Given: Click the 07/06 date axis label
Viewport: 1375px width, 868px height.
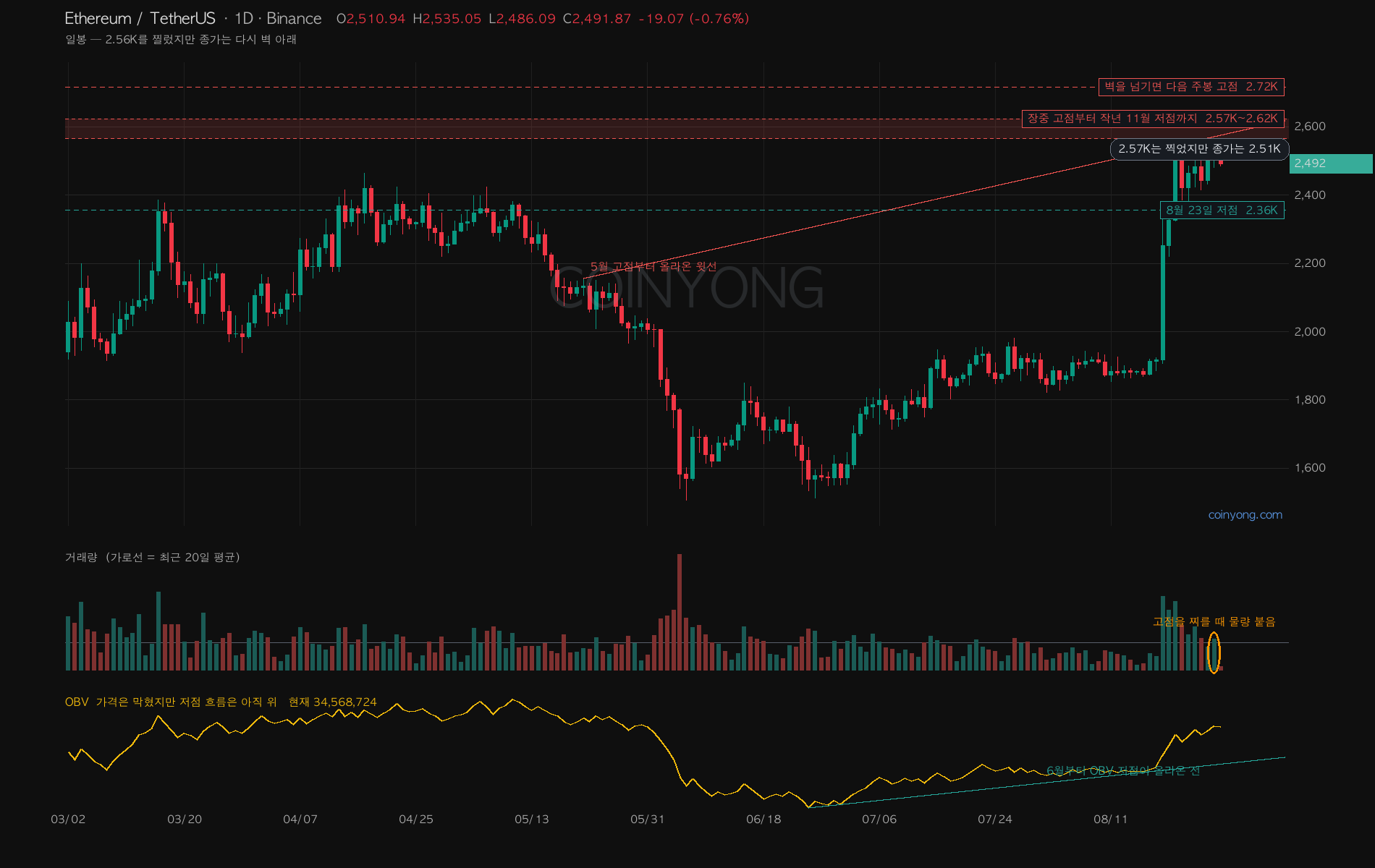Looking at the screenshot, I should tap(879, 820).
